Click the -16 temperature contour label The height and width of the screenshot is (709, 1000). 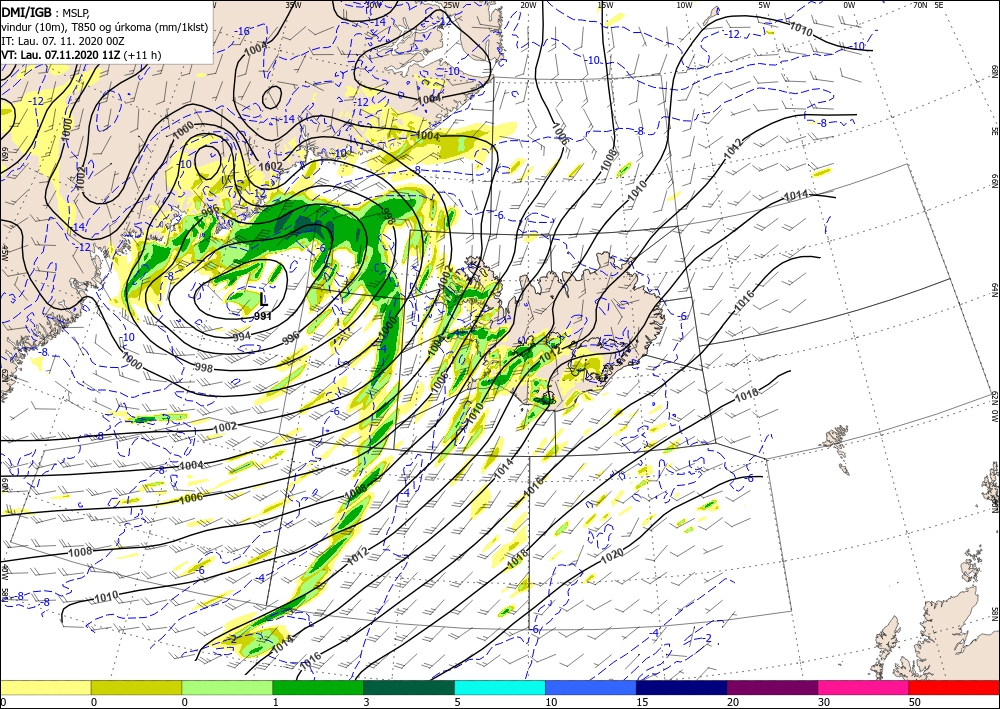pos(242,31)
